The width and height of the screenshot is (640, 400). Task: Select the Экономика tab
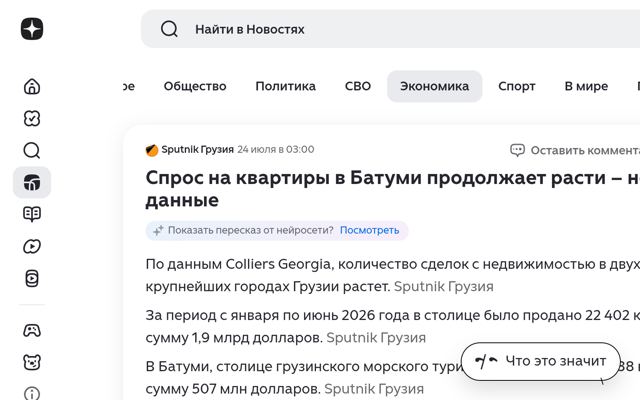click(x=435, y=86)
